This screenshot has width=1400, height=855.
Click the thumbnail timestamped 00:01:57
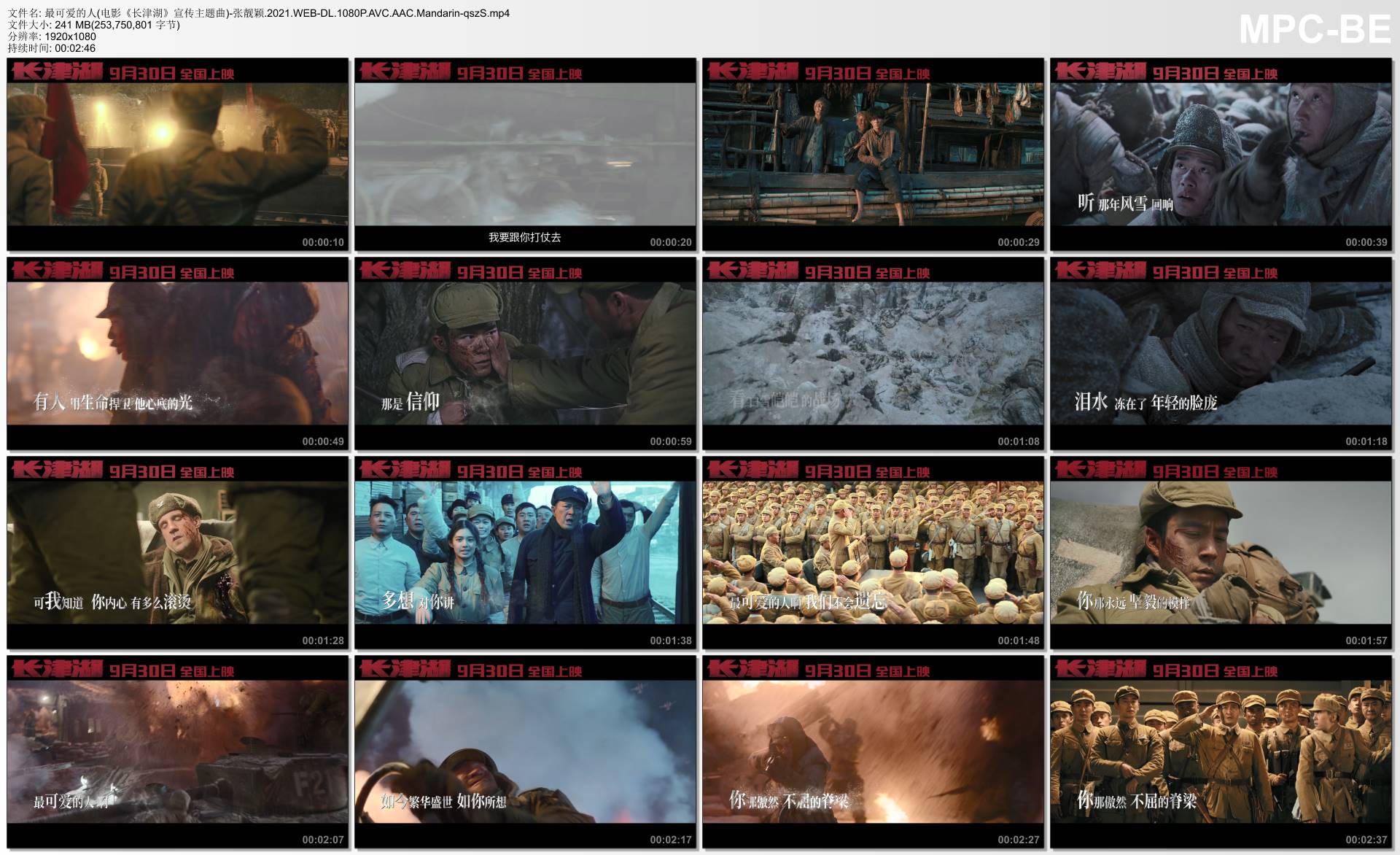tap(1221, 552)
